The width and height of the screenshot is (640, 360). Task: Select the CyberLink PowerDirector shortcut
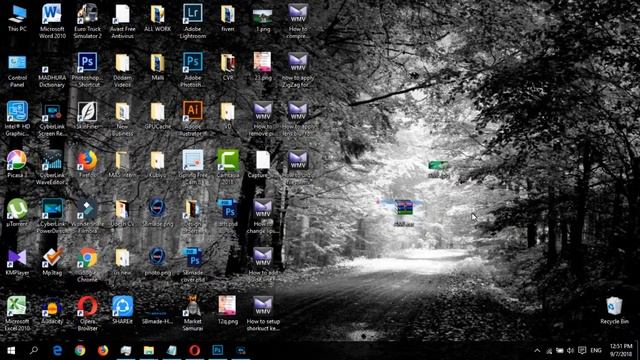(52, 216)
